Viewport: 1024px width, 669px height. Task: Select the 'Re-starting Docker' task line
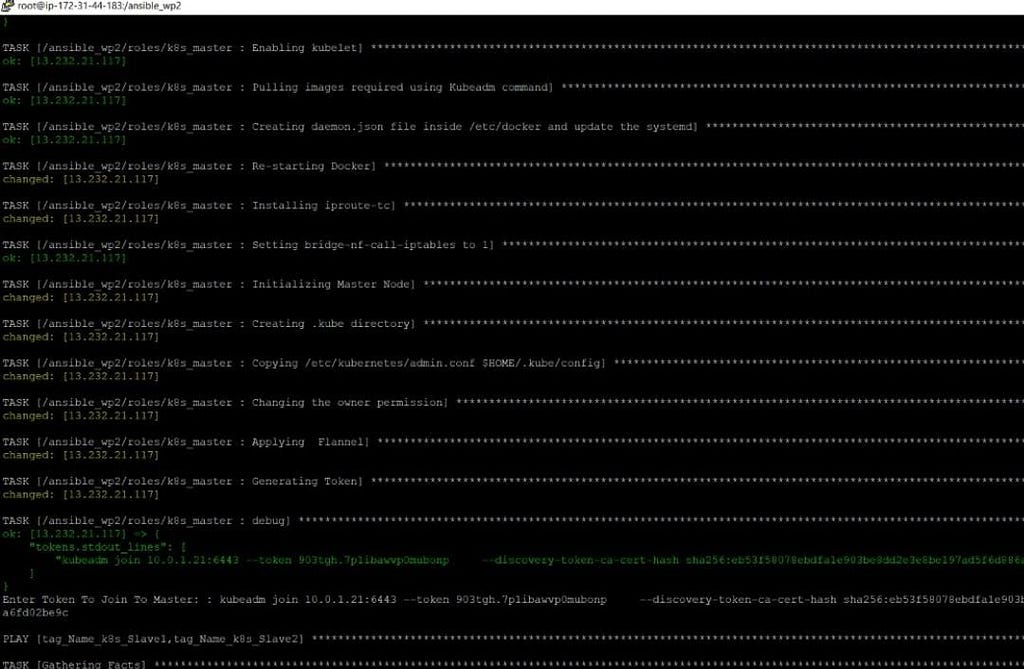point(513,166)
